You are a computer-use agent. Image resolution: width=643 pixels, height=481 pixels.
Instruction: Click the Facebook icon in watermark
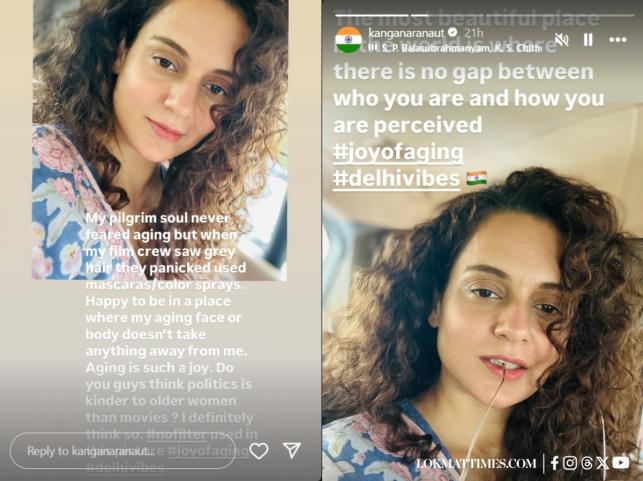click(x=555, y=463)
